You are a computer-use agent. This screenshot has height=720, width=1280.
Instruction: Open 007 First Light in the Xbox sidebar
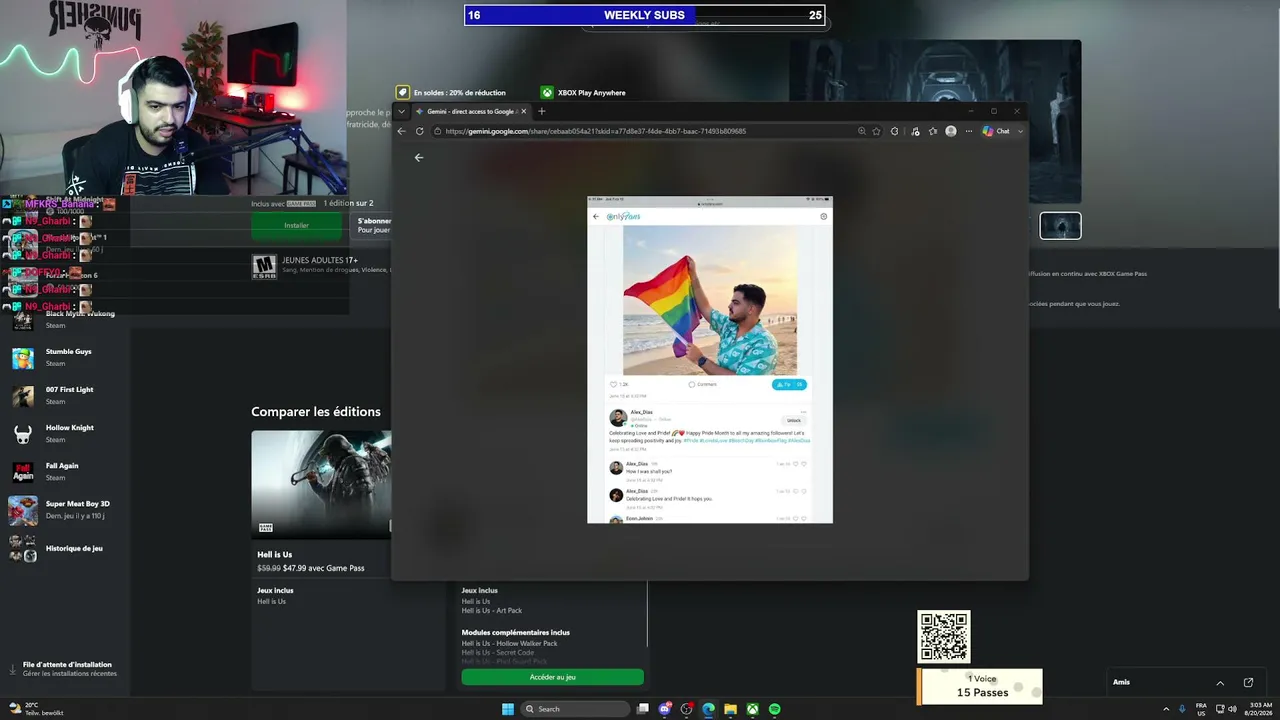click(65, 395)
